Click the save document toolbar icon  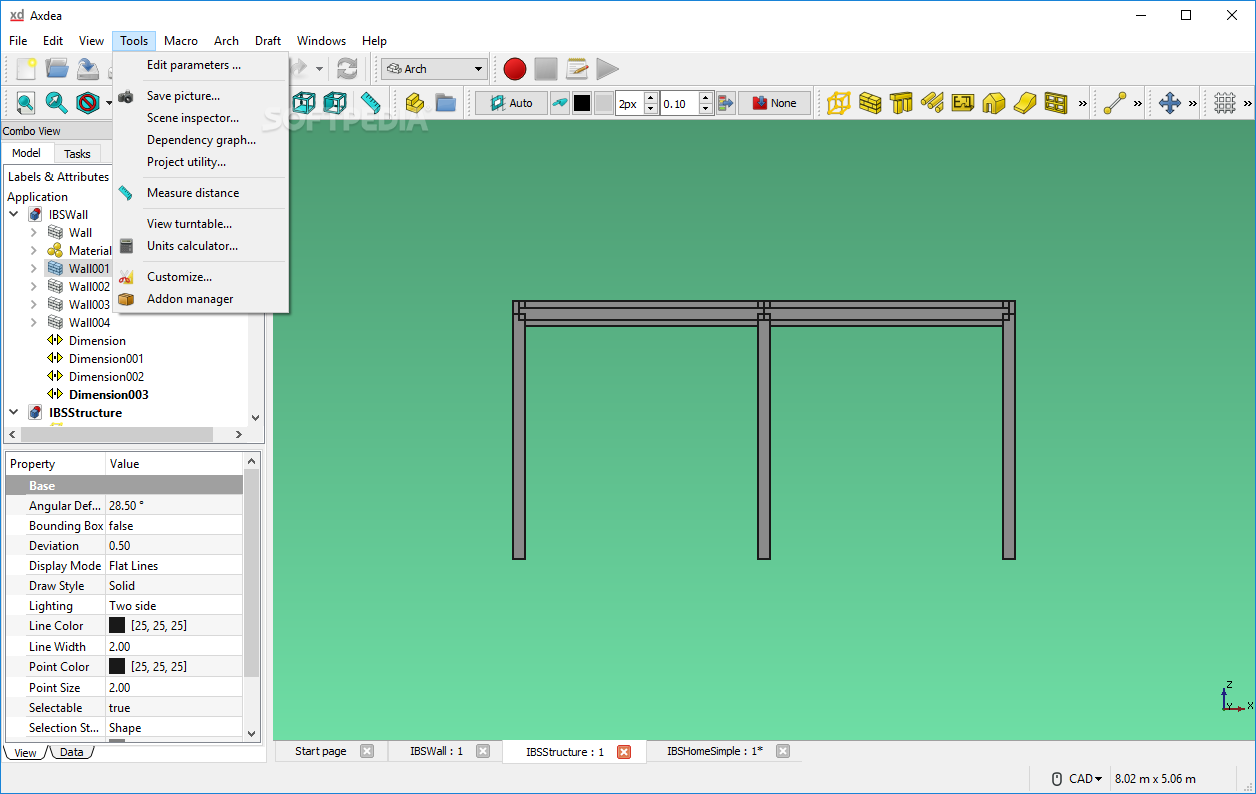click(x=89, y=69)
